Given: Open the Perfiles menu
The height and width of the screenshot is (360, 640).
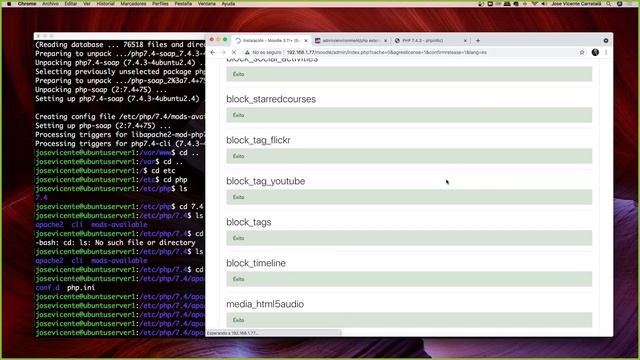Looking at the screenshot, I should (x=160, y=4).
